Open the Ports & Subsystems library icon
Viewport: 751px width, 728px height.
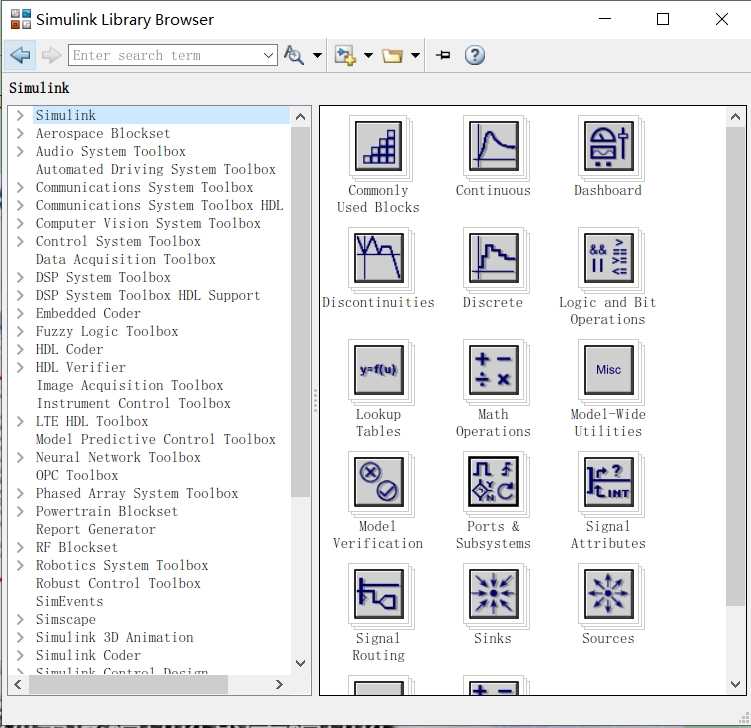[493, 482]
